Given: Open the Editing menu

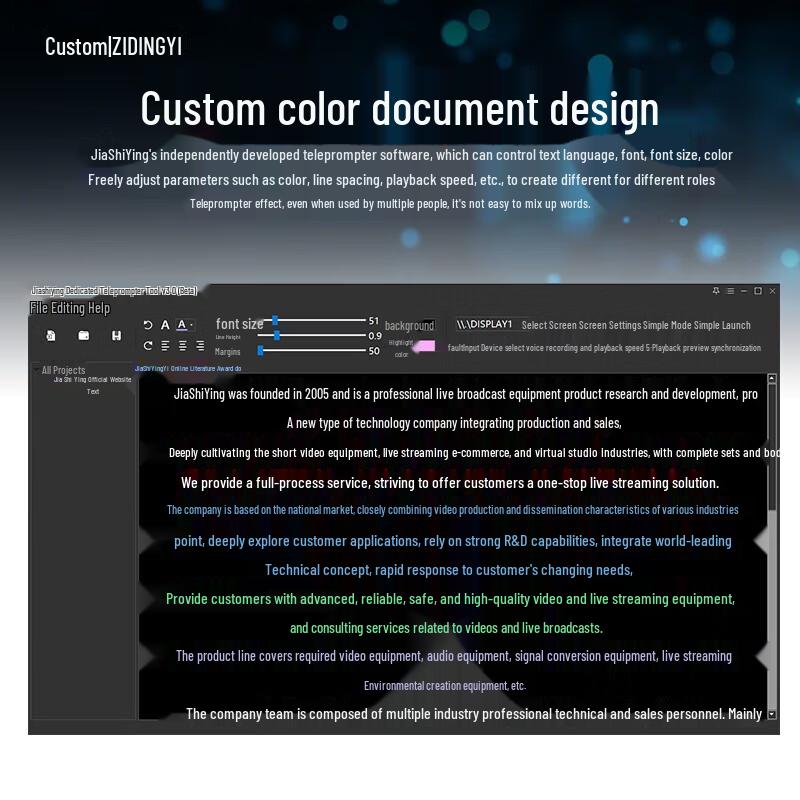Looking at the screenshot, I should click(x=68, y=308).
